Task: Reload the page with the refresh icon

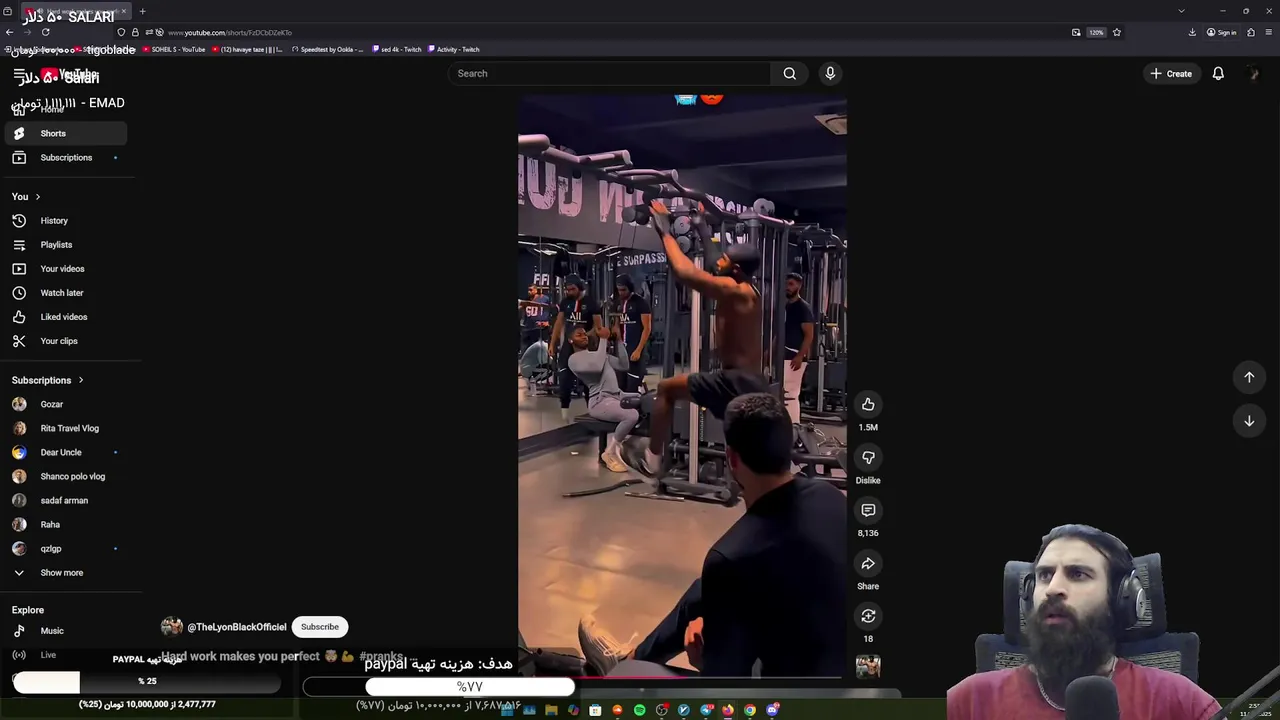Action: 45,32
